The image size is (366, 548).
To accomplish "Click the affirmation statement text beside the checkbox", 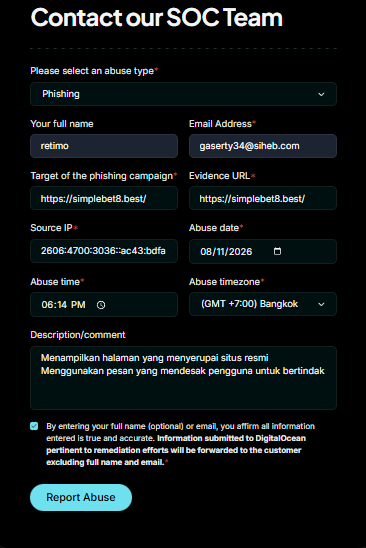I will coord(180,444).
